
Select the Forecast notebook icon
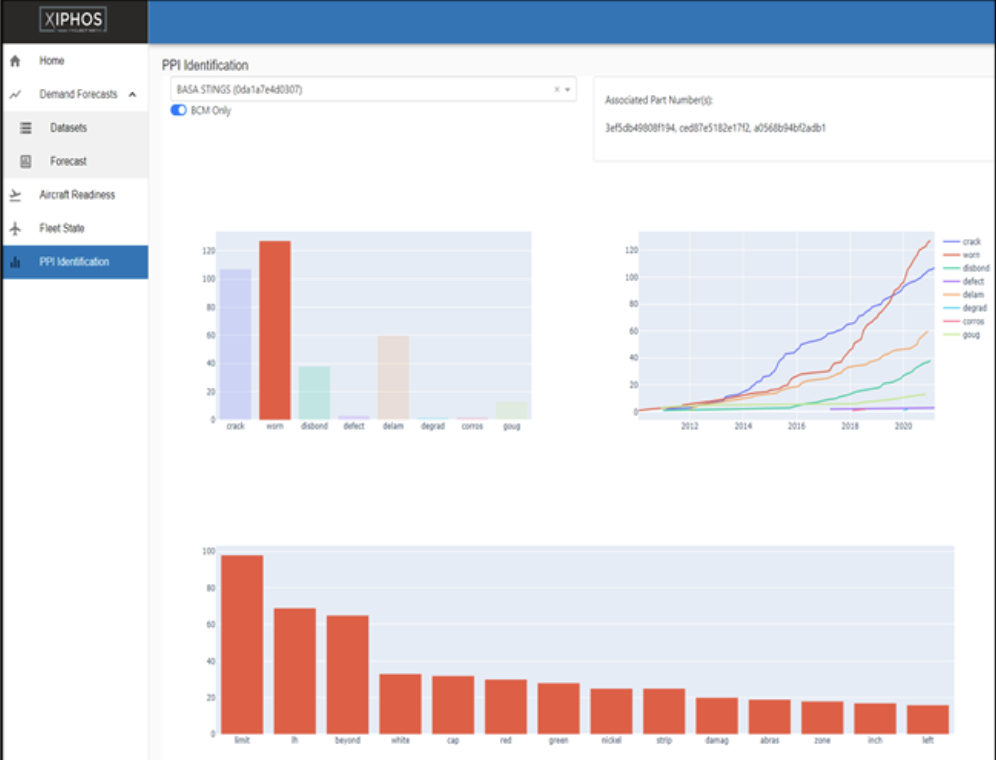point(25,160)
